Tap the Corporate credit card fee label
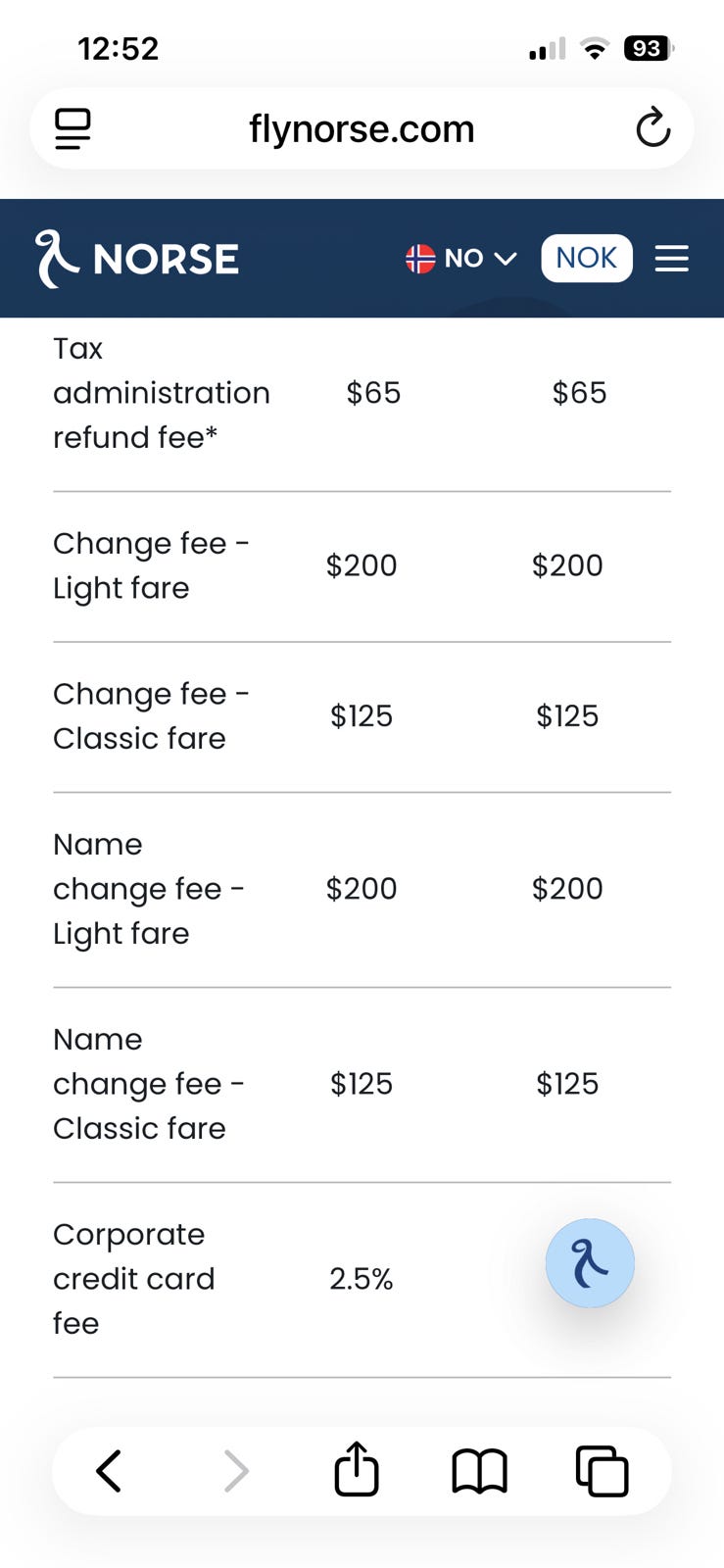Image resolution: width=724 pixels, height=1568 pixels. pos(133,1279)
